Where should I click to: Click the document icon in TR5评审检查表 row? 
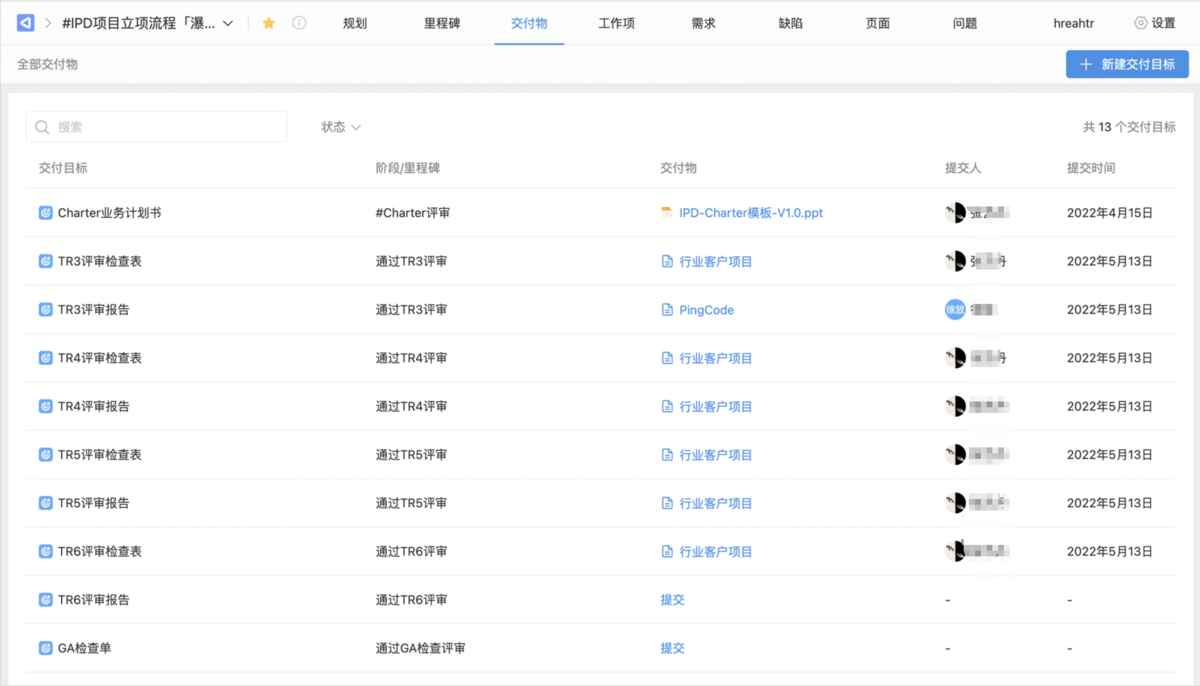click(x=667, y=455)
